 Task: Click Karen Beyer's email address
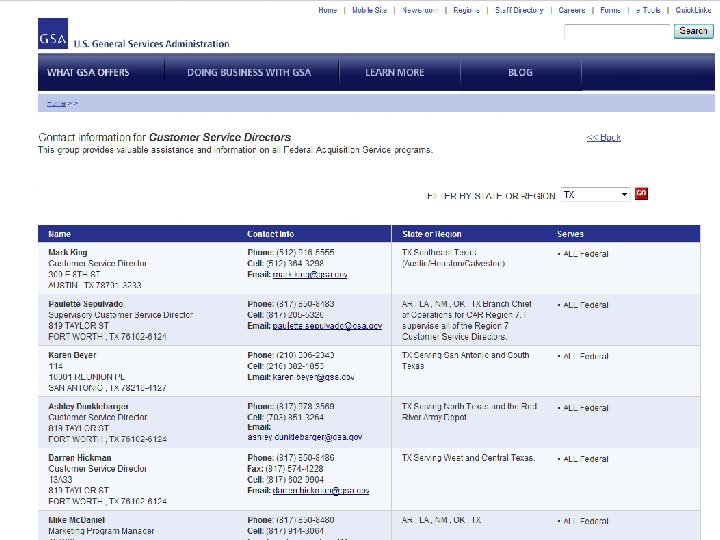click(x=313, y=377)
